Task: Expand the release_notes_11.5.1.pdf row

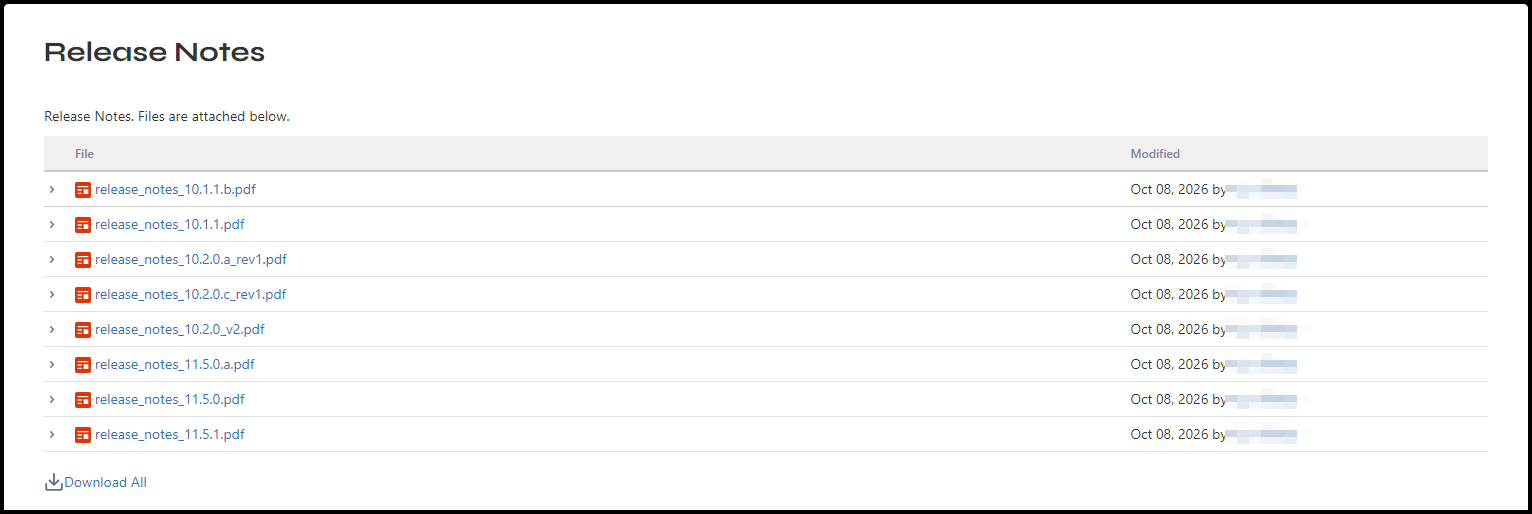Action: [52, 434]
